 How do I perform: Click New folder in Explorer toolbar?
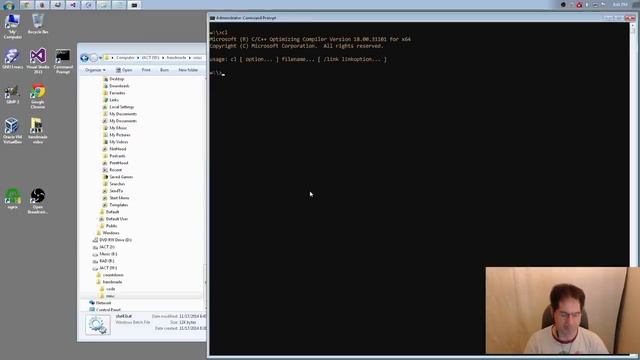point(188,70)
